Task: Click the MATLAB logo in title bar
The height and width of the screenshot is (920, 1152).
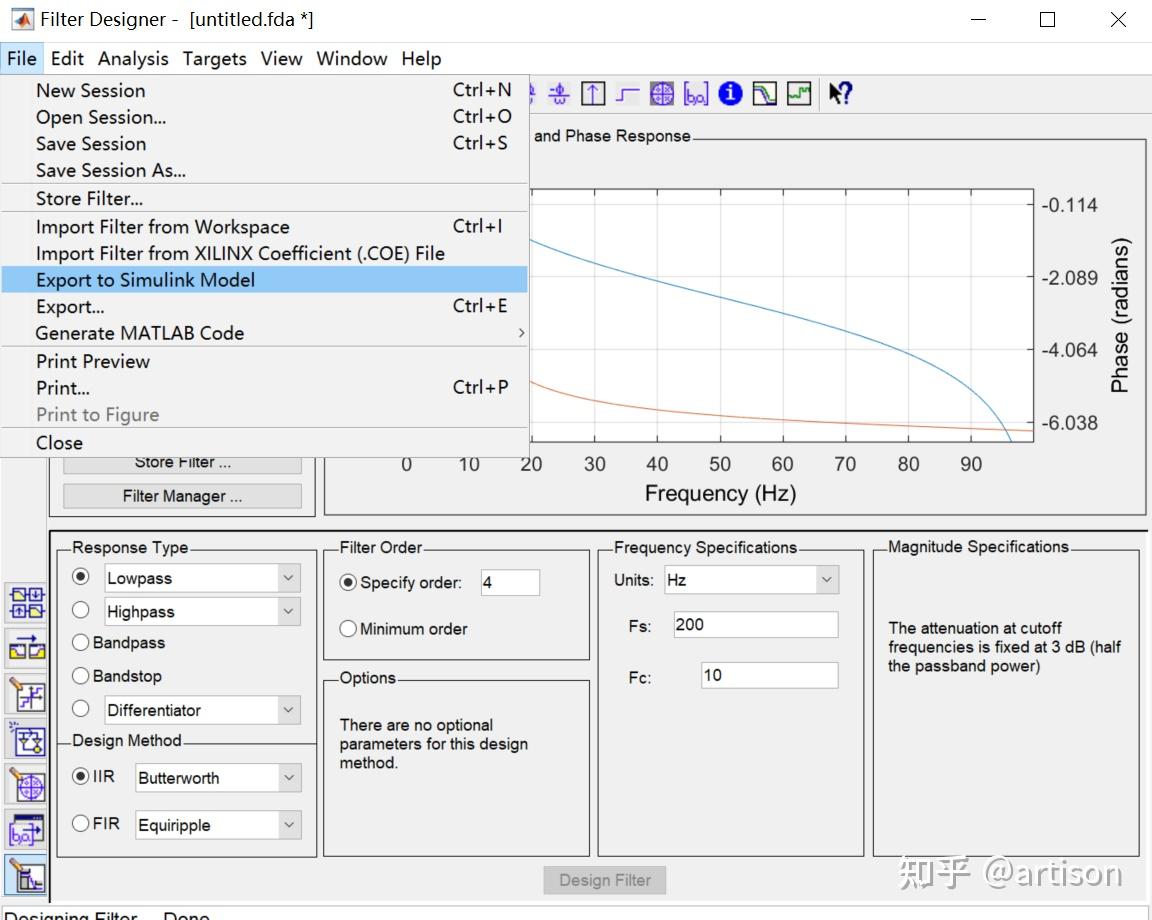Action: pyautogui.click(x=22, y=19)
